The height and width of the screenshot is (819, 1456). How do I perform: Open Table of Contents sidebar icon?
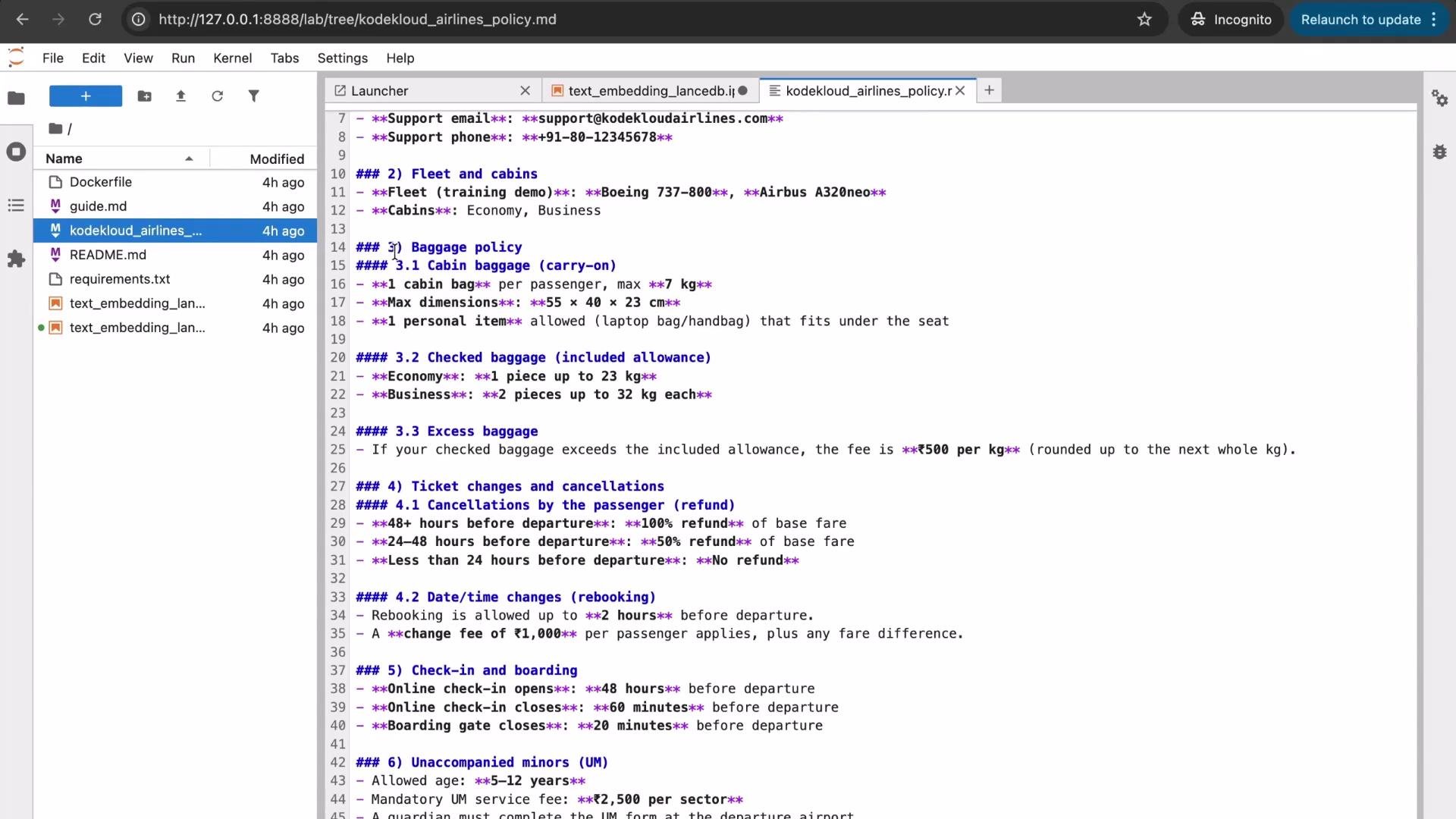pos(16,206)
